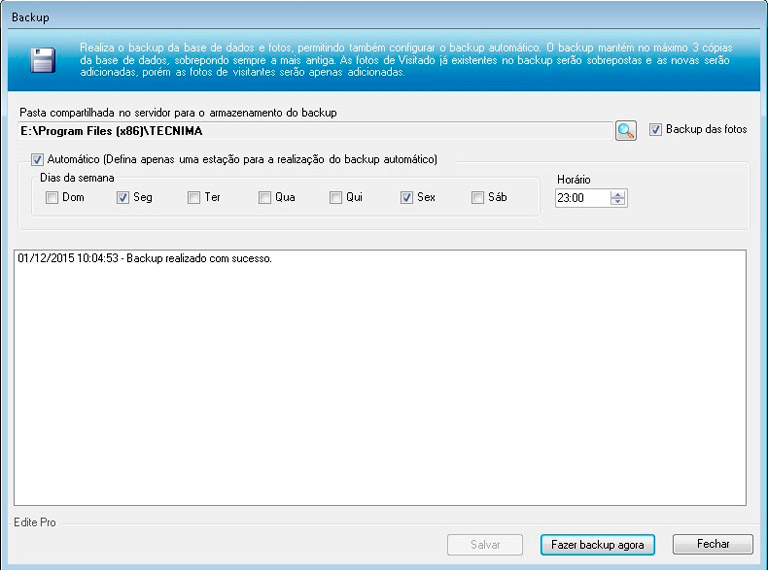The width and height of the screenshot is (768, 570).
Task: Enable the Sáb weekday checkbox
Action: click(x=478, y=198)
